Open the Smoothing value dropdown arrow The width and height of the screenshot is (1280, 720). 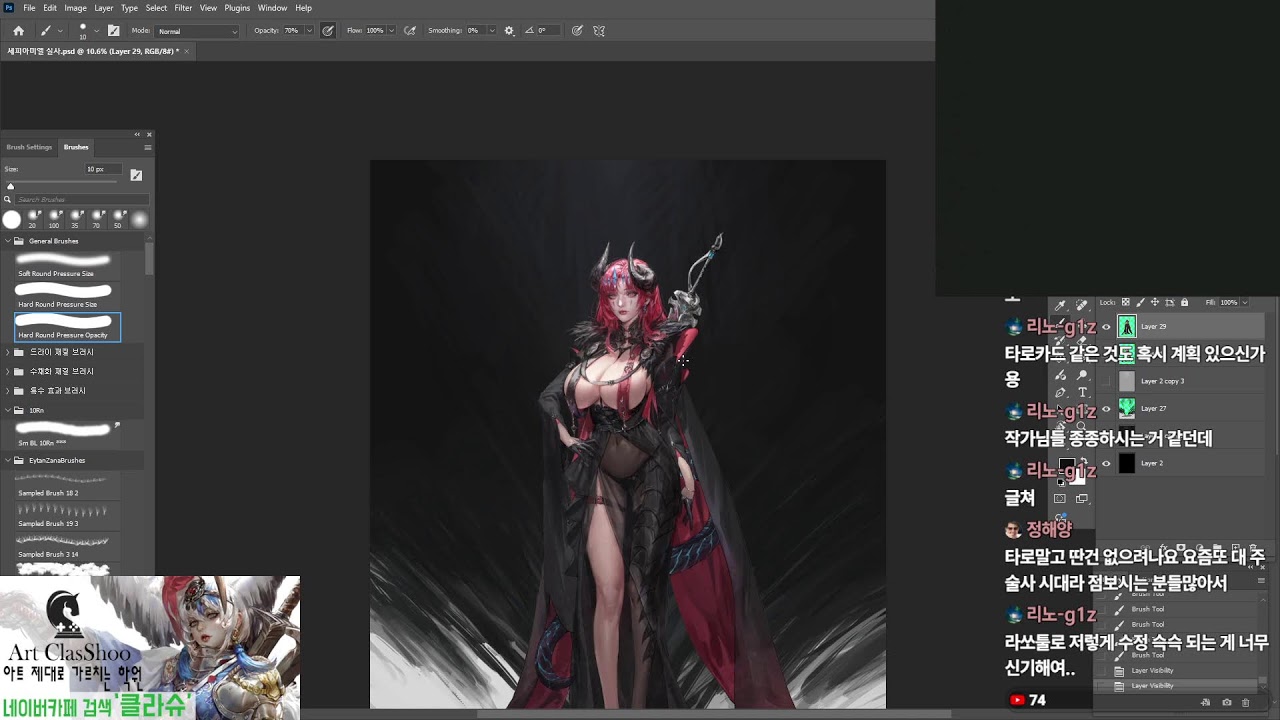[x=494, y=31]
